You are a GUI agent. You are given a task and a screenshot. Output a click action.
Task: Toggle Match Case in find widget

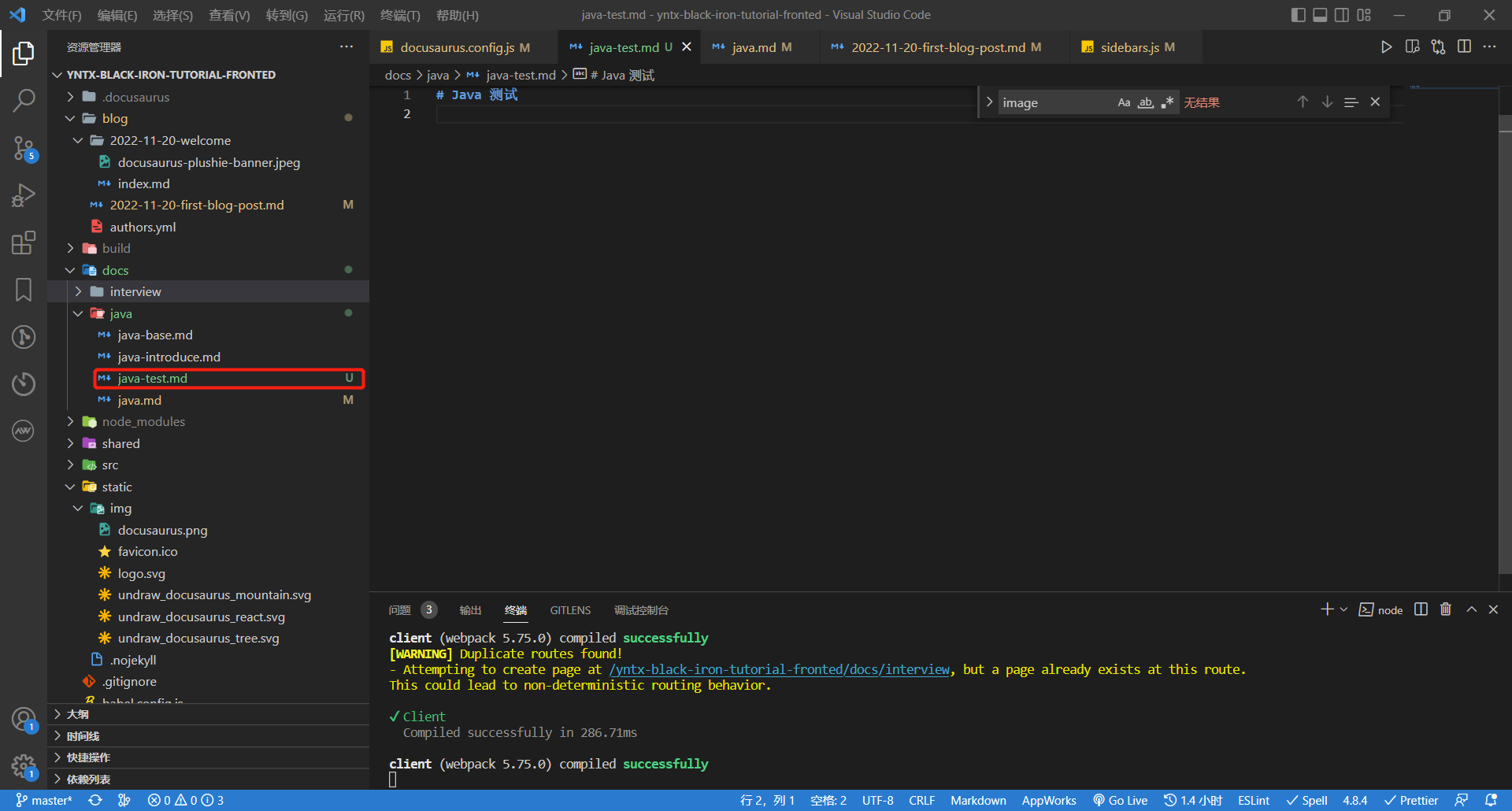pos(1124,102)
